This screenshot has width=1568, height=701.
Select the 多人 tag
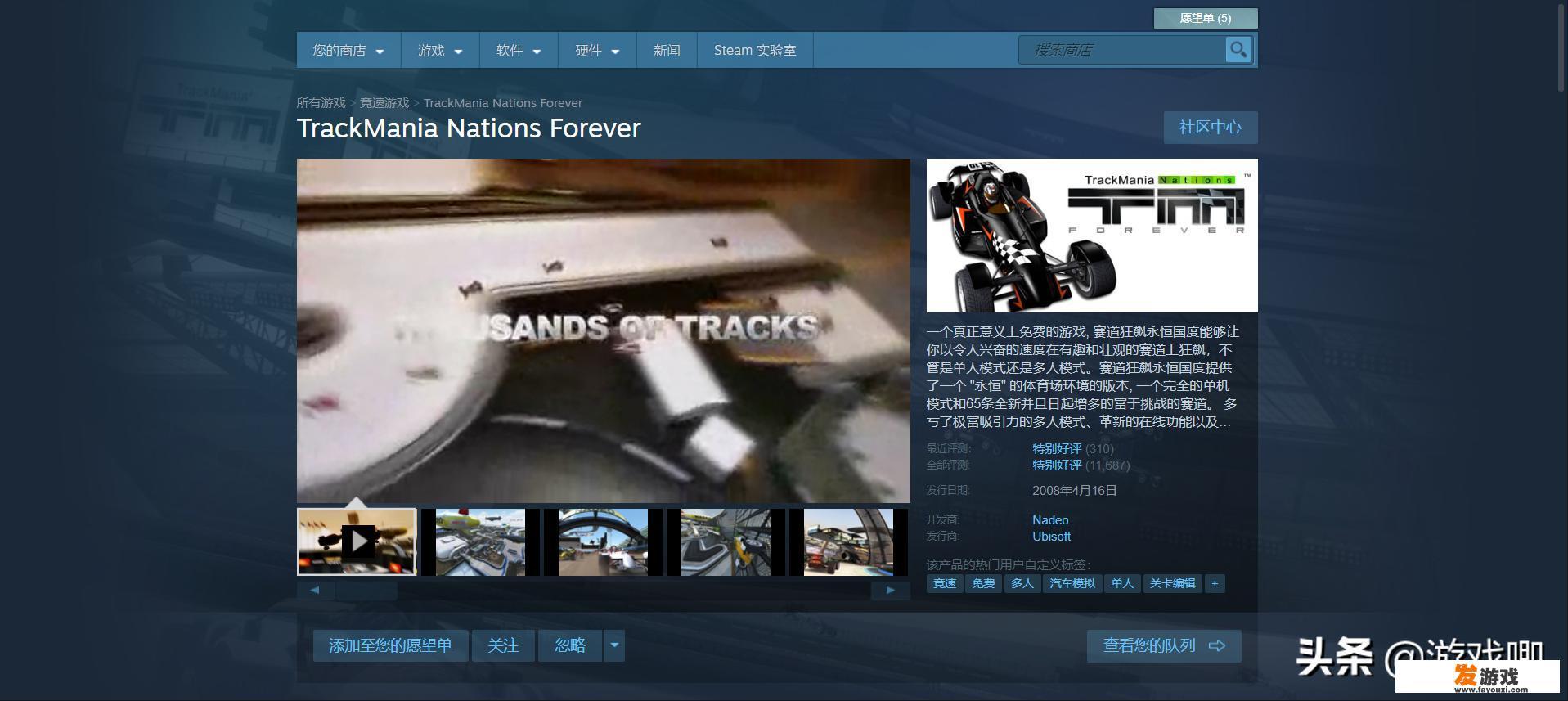1022,583
